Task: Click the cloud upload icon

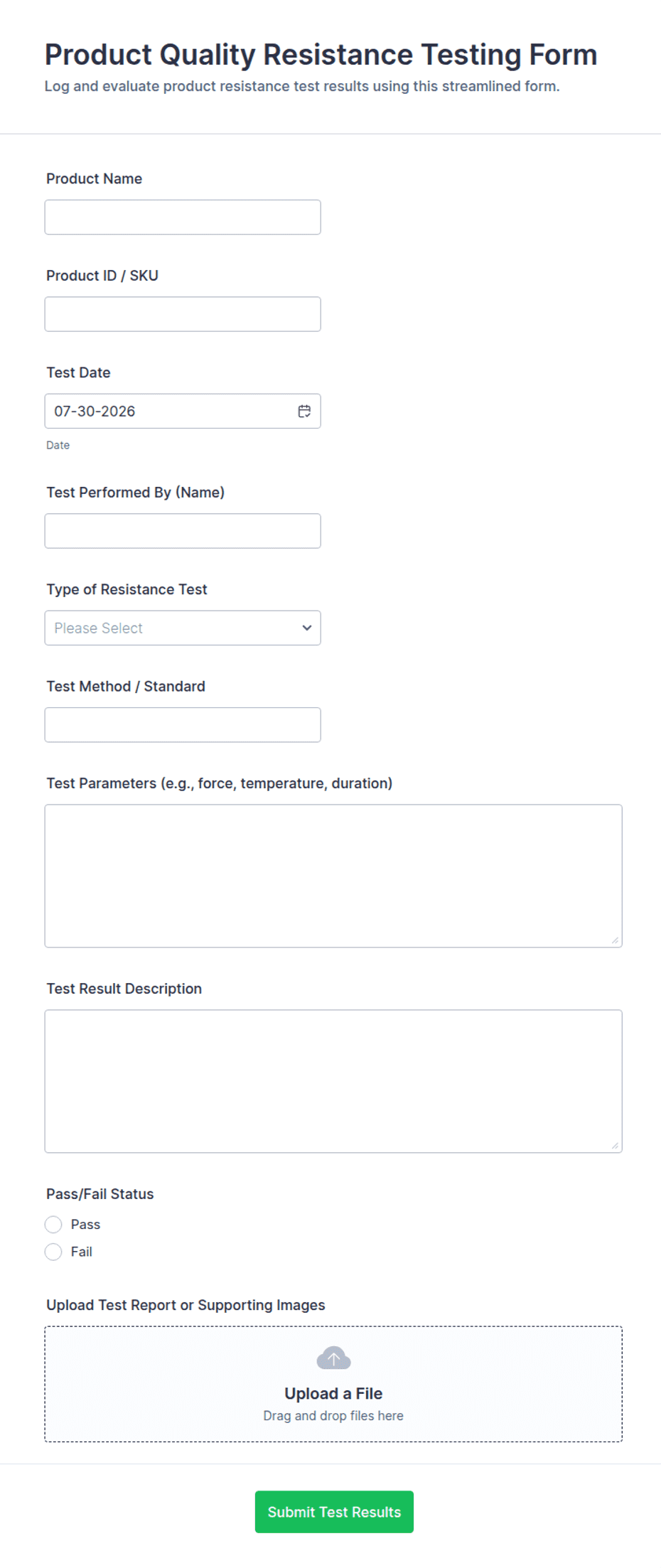Action: [x=333, y=1358]
